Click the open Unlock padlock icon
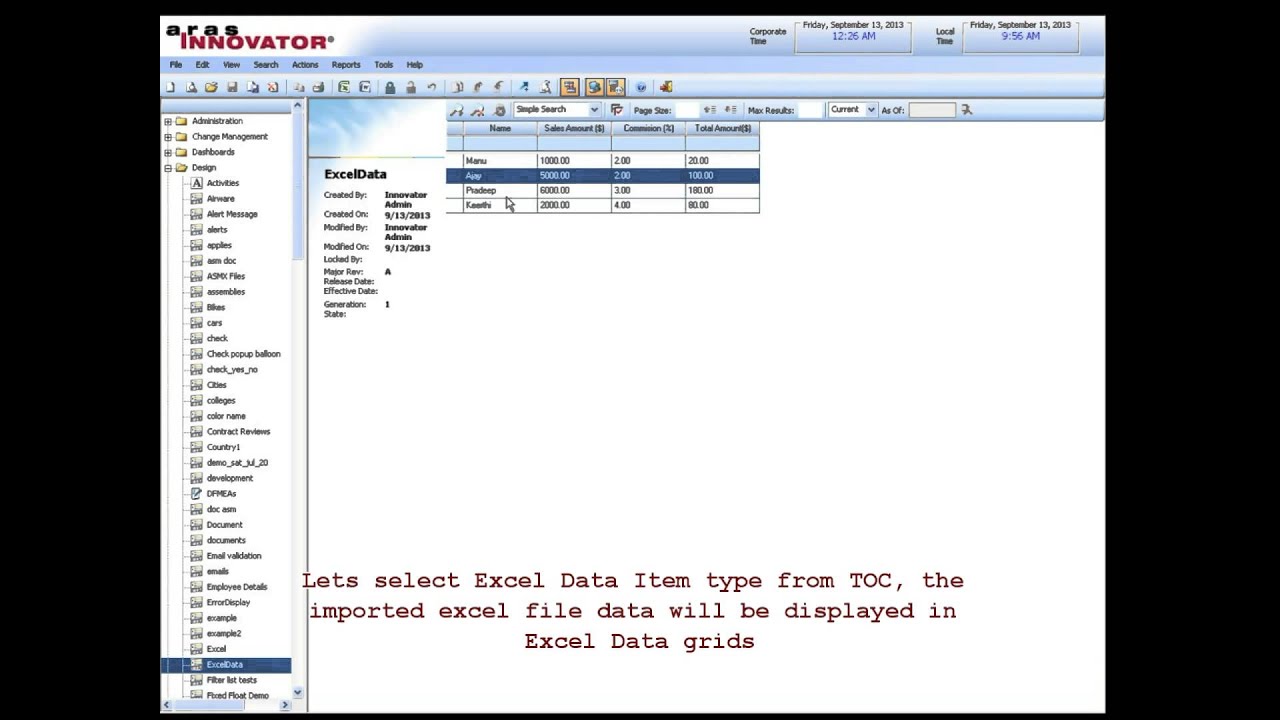The height and width of the screenshot is (720, 1280). click(x=411, y=87)
